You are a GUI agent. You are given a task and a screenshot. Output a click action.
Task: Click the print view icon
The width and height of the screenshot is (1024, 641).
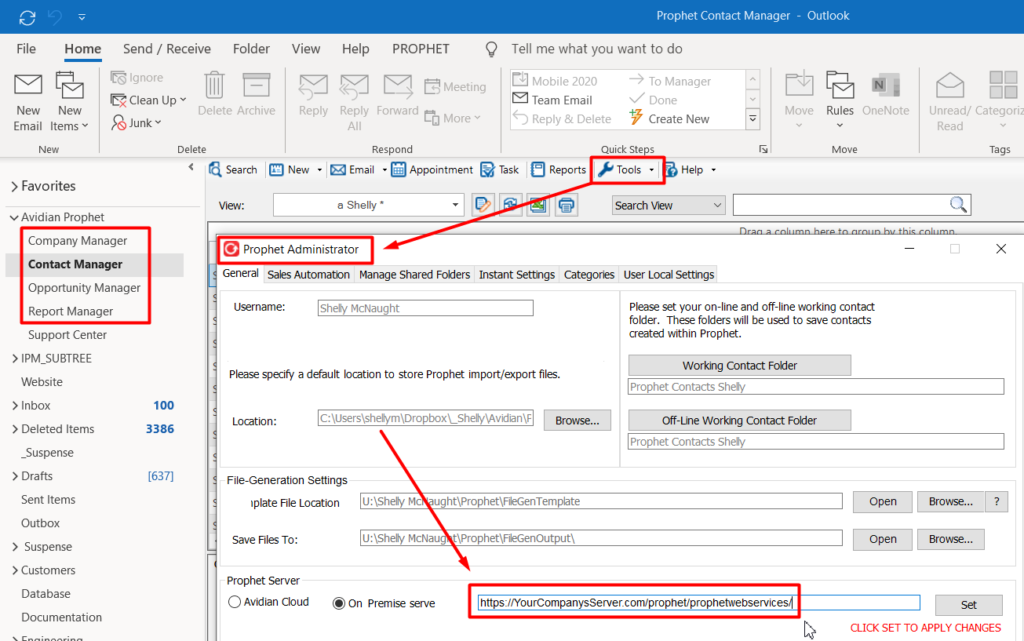tap(566, 205)
